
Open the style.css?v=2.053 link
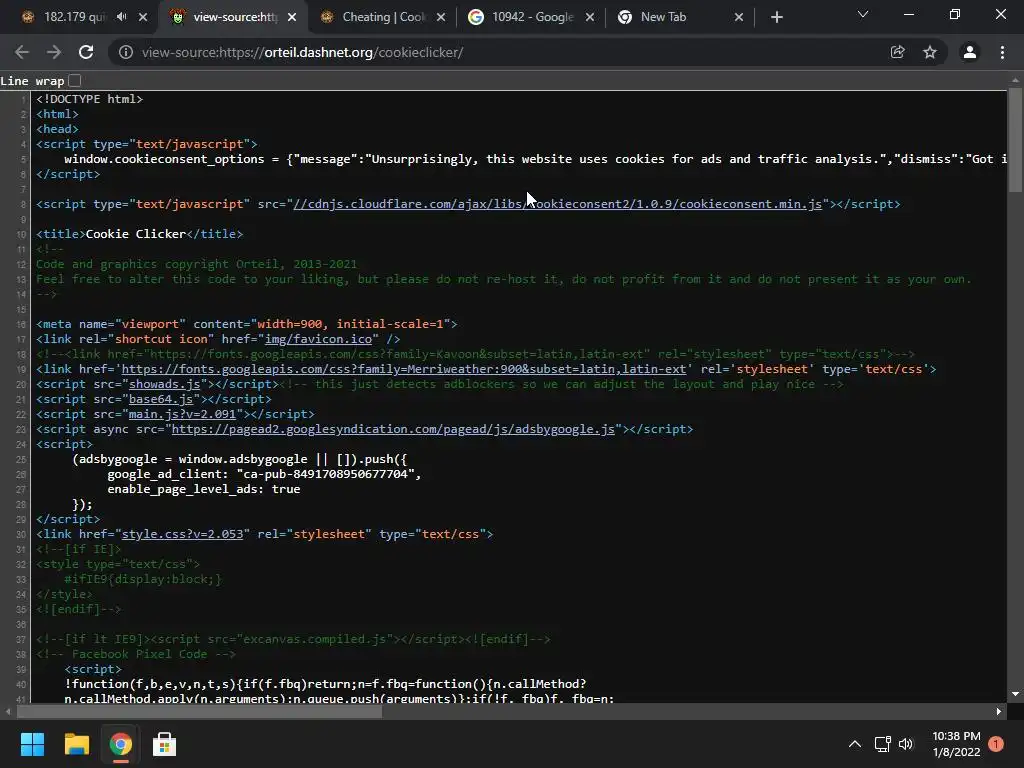point(182,534)
